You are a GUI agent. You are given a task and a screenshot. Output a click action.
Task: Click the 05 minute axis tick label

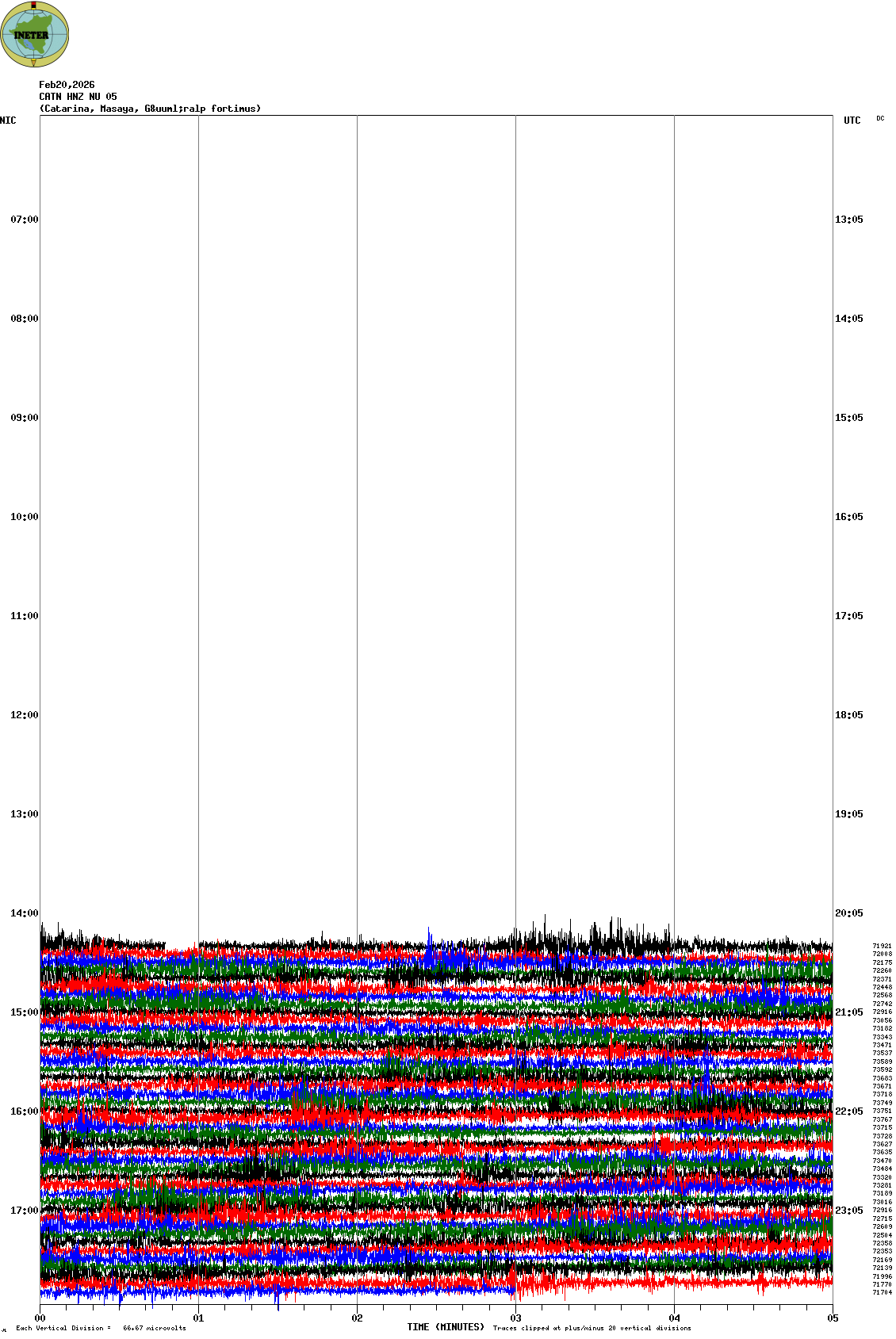[x=833, y=1318]
